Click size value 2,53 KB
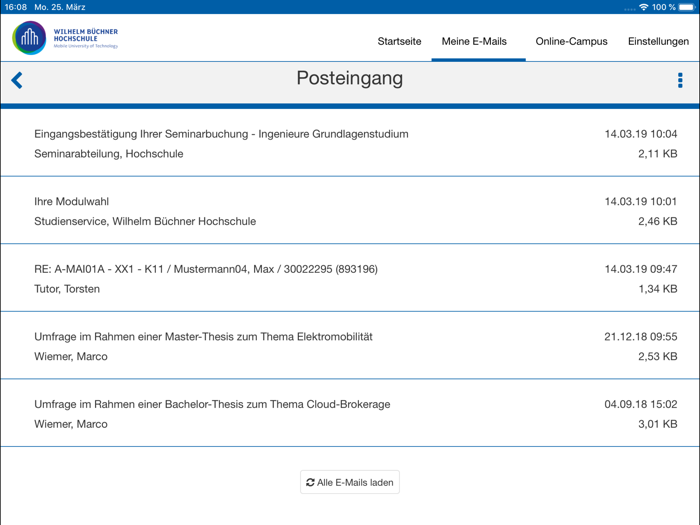Viewport: 700px width, 525px height. [x=658, y=356]
